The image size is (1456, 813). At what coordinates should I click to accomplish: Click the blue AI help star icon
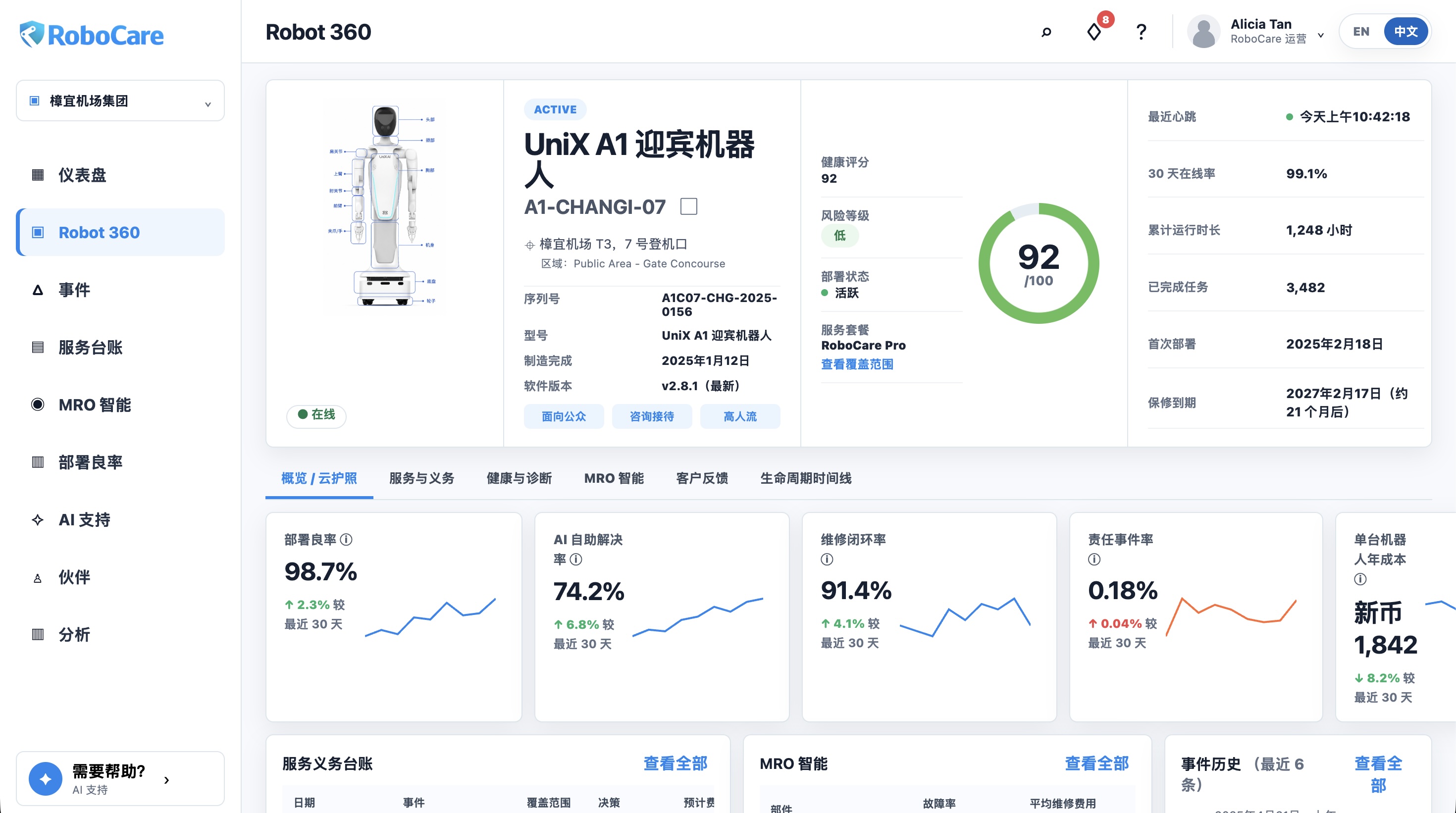(46, 778)
